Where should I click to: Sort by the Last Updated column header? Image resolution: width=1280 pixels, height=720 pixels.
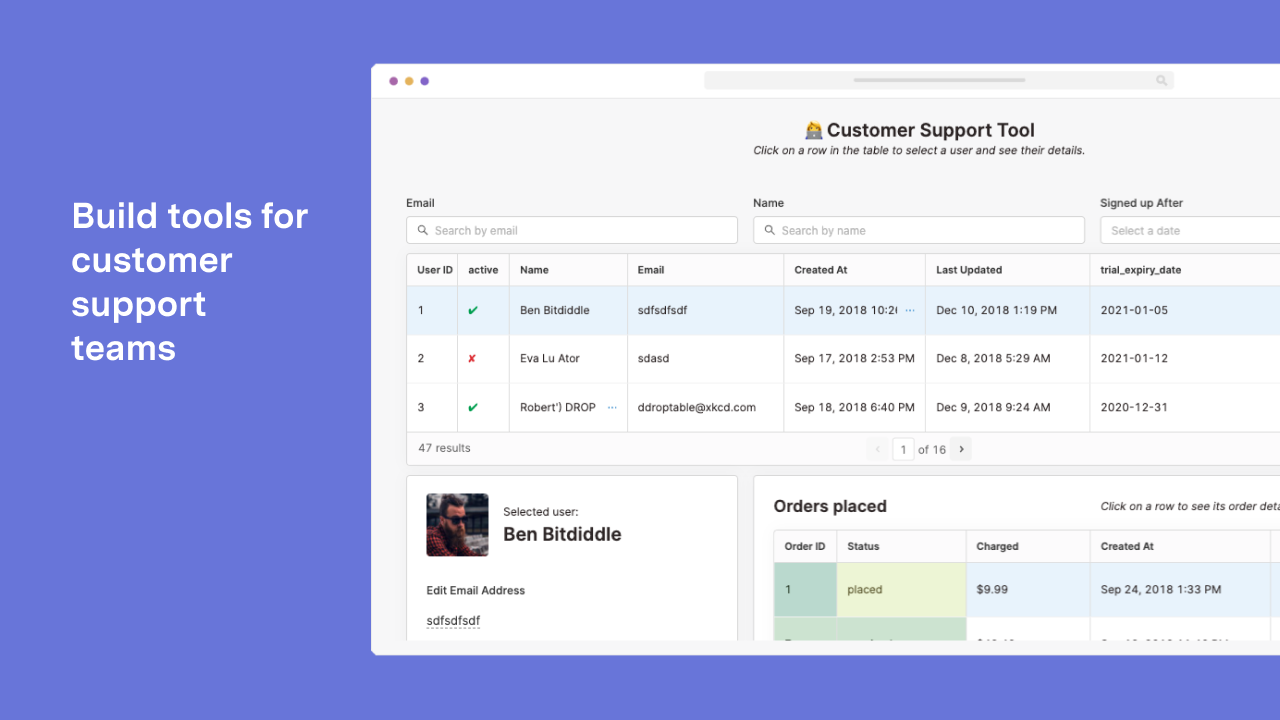(968, 270)
